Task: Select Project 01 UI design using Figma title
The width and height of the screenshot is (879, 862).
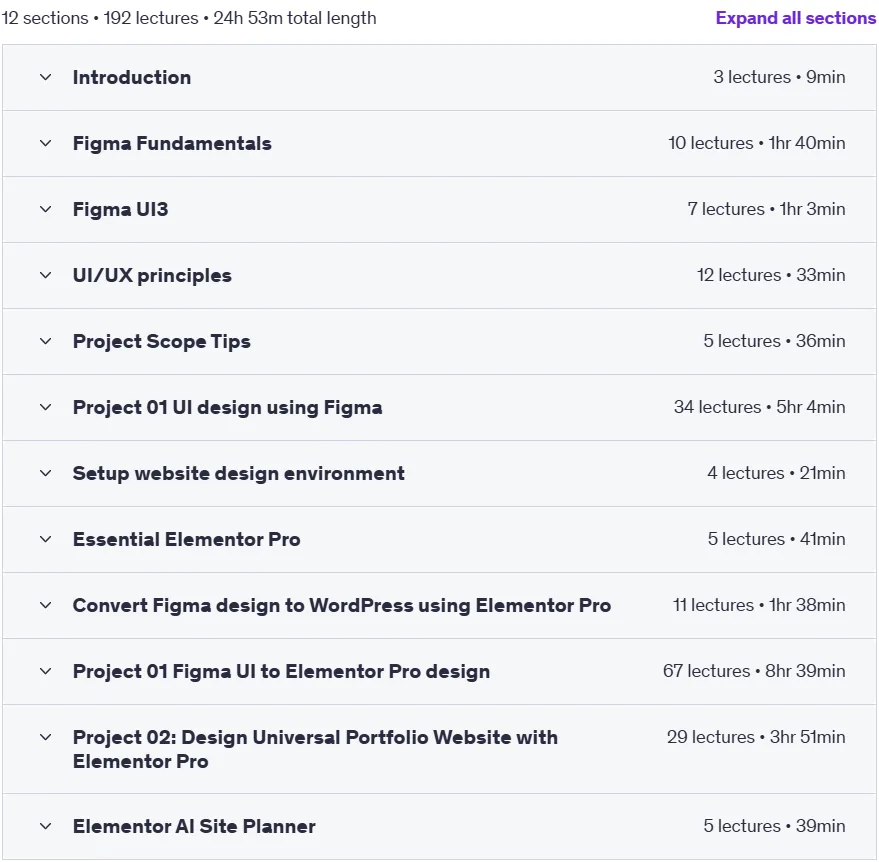Action: [x=228, y=407]
